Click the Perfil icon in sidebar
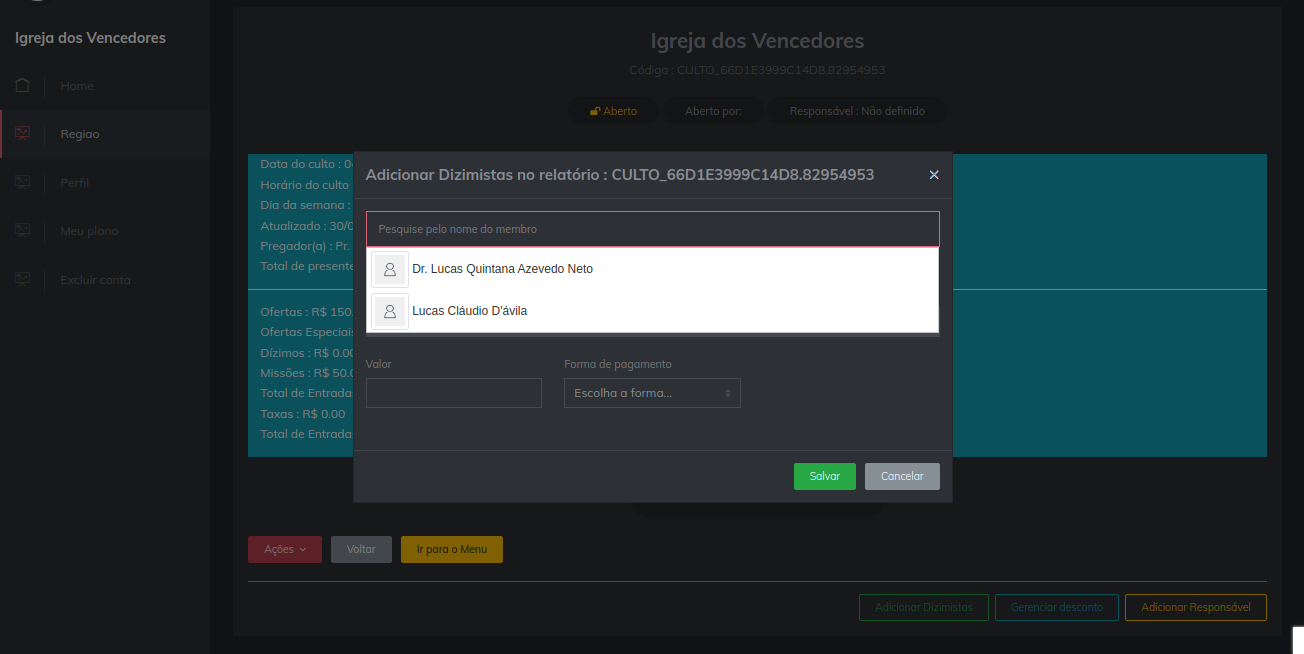This screenshot has width=1304, height=654. coord(22,182)
